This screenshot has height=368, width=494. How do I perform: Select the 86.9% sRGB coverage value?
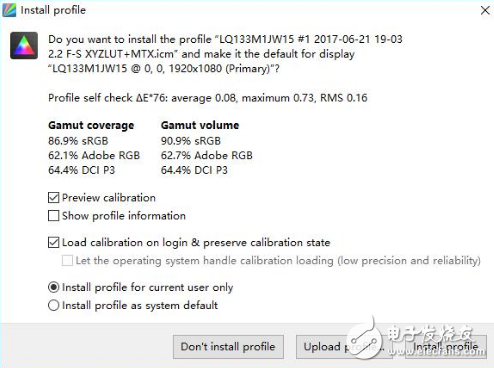point(78,141)
